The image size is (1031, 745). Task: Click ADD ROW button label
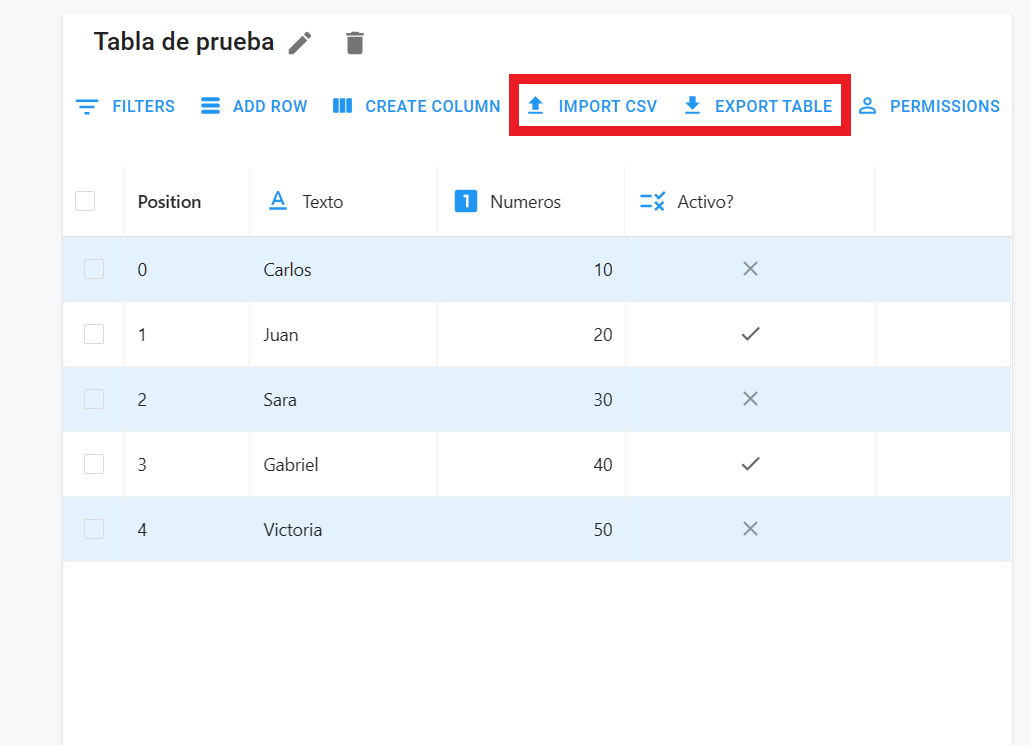(270, 107)
